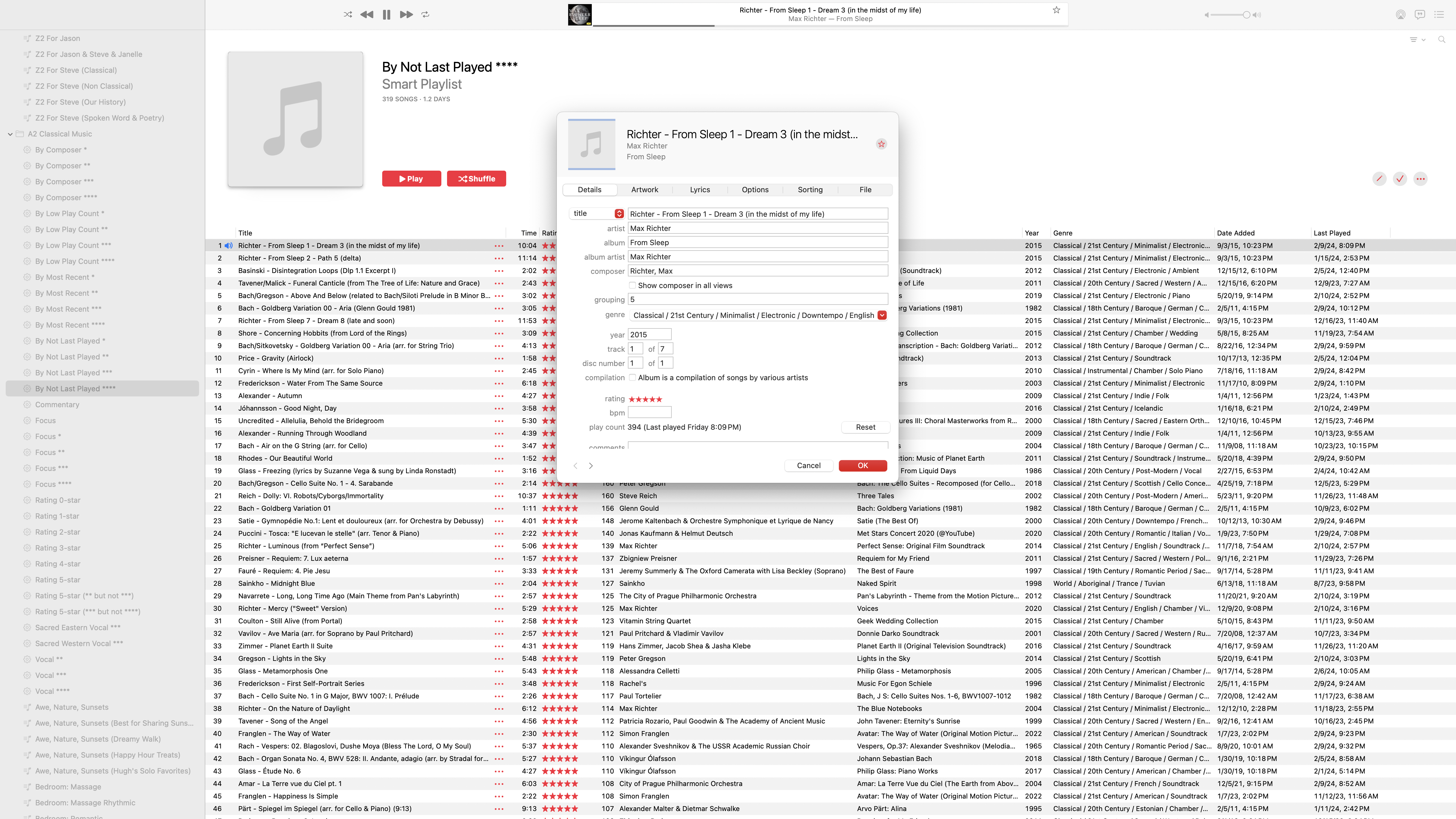Show lyrics panel icon
Image resolution: width=1456 pixels, height=819 pixels.
(x=1419, y=15)
